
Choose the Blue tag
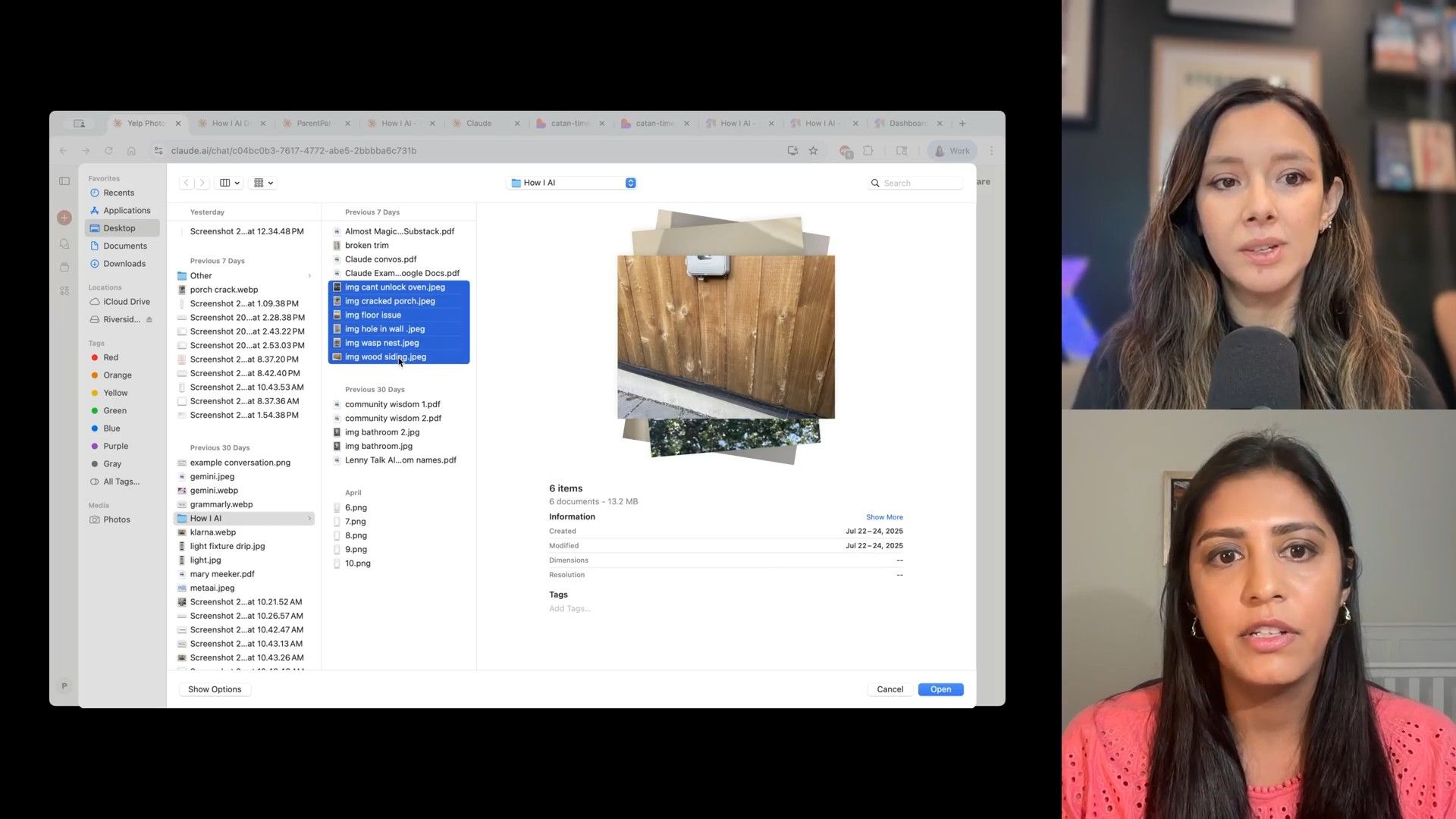click(x=111, y=428)
